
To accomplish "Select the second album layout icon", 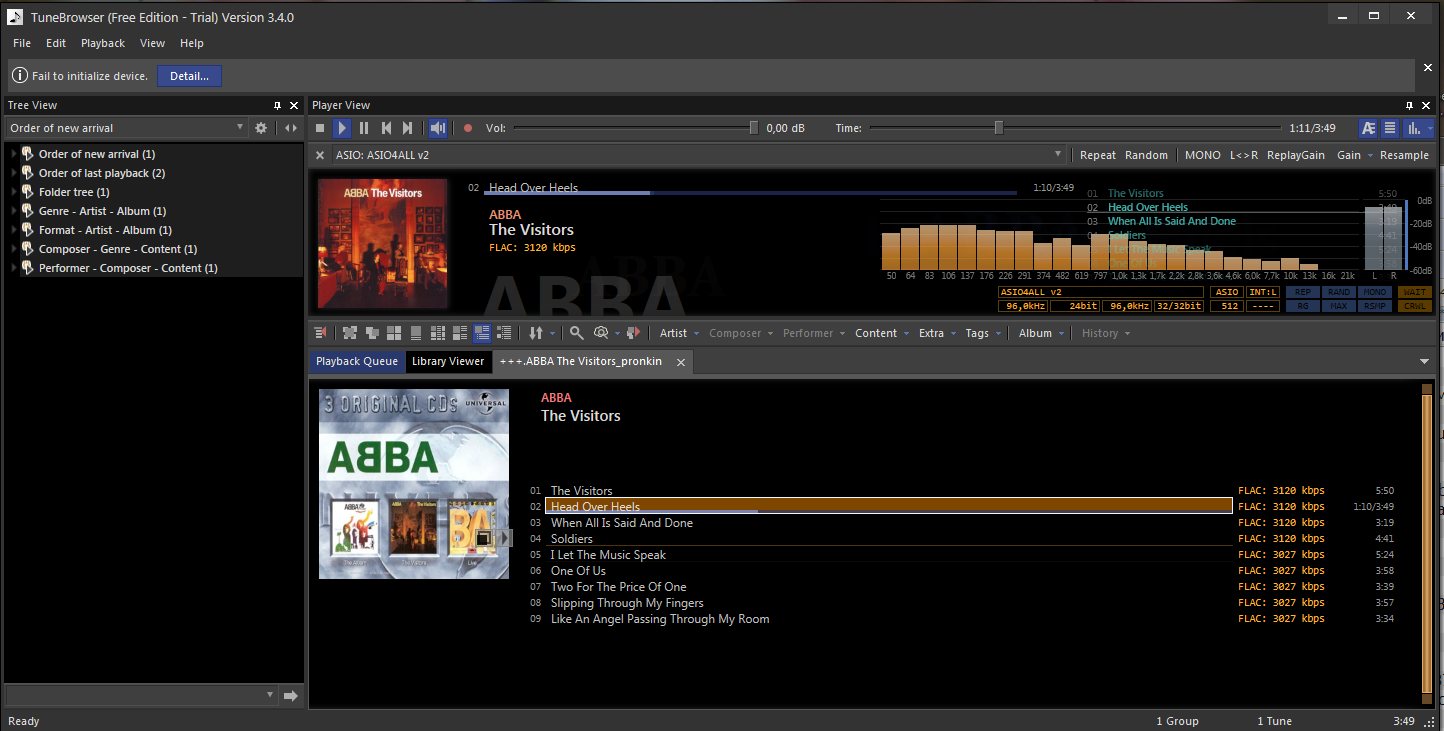I will pos(372,333).
